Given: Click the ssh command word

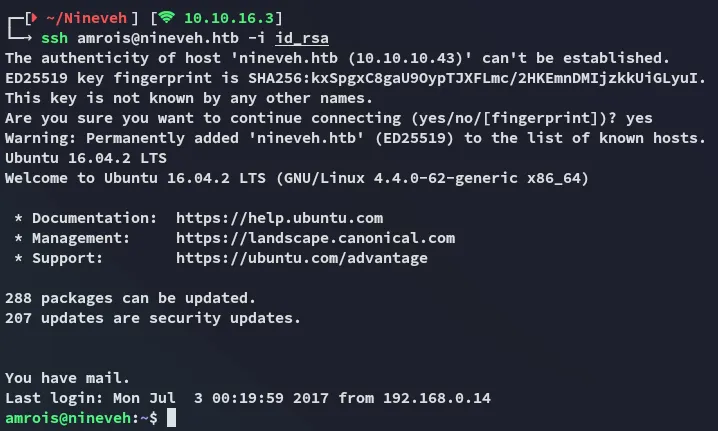Looking at the screenshot, I should pos(56,38).
